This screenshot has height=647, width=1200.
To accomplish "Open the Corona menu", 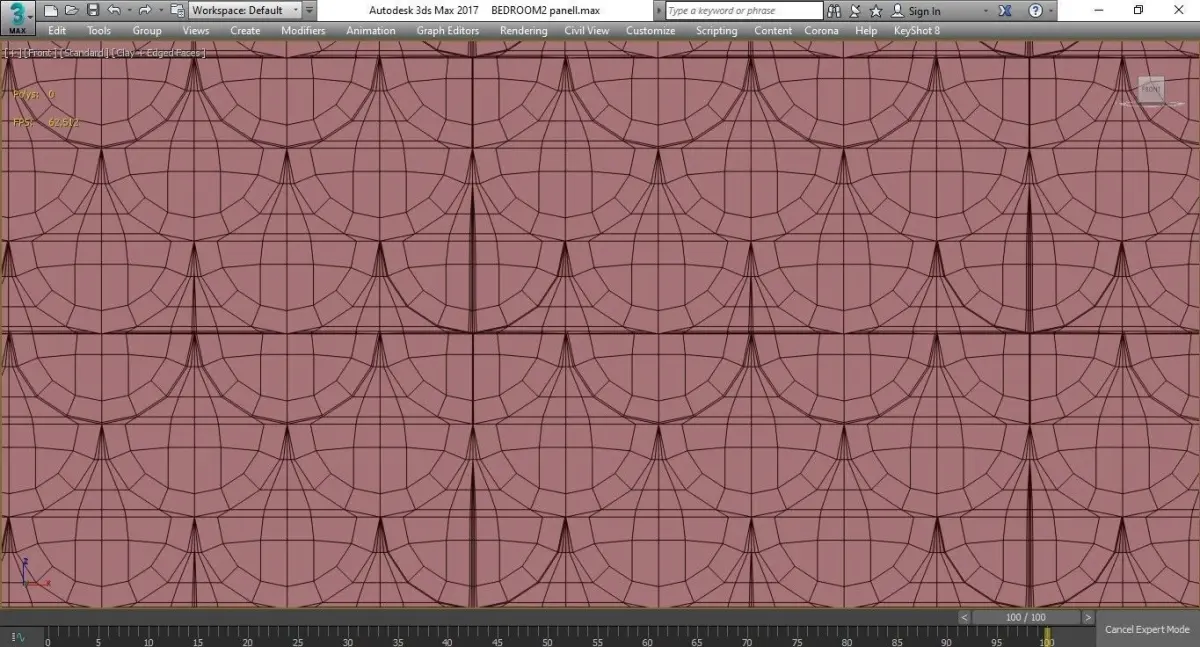I will pos(822,31).
